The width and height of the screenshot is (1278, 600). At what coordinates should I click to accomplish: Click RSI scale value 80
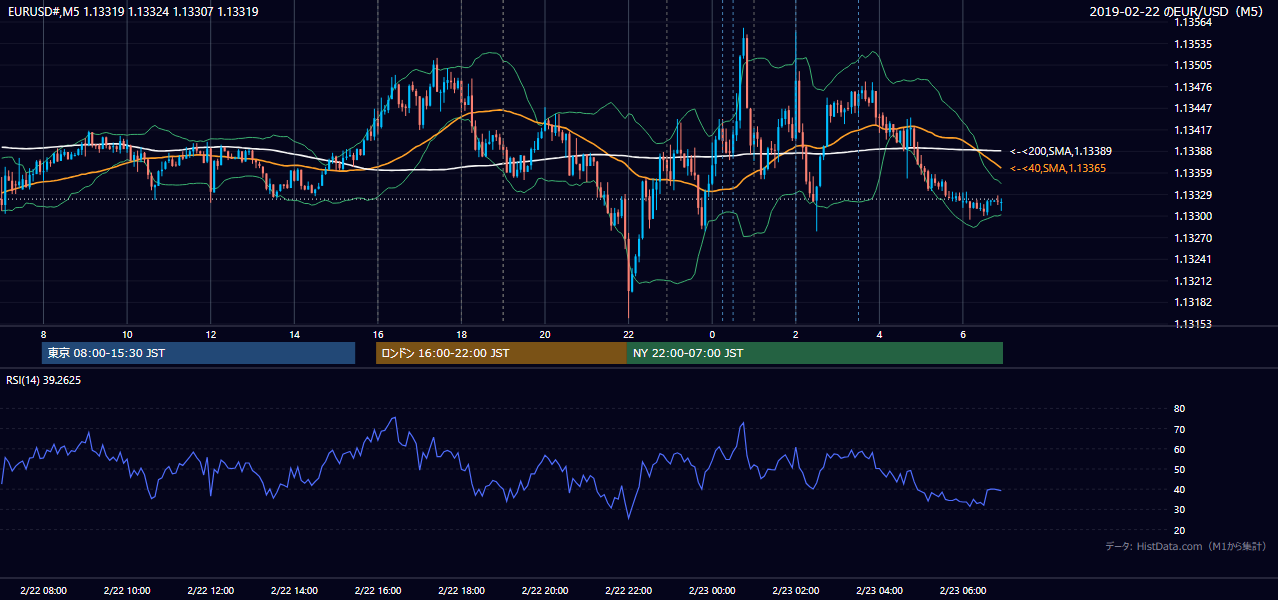pyautogui.click(x=1179, y=409)
